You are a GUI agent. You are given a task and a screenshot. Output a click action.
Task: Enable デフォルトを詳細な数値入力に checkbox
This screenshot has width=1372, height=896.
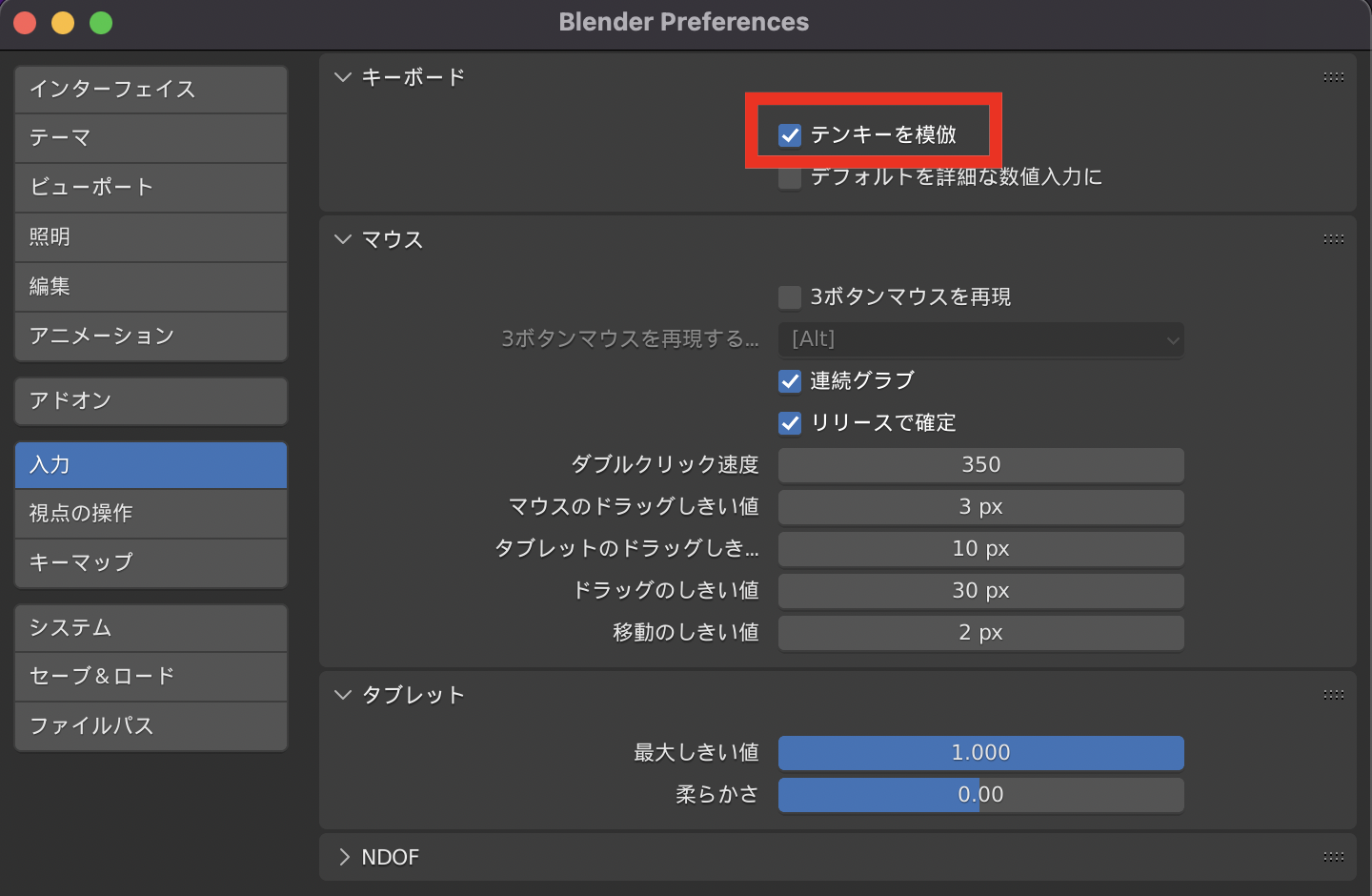click(790, 177)
